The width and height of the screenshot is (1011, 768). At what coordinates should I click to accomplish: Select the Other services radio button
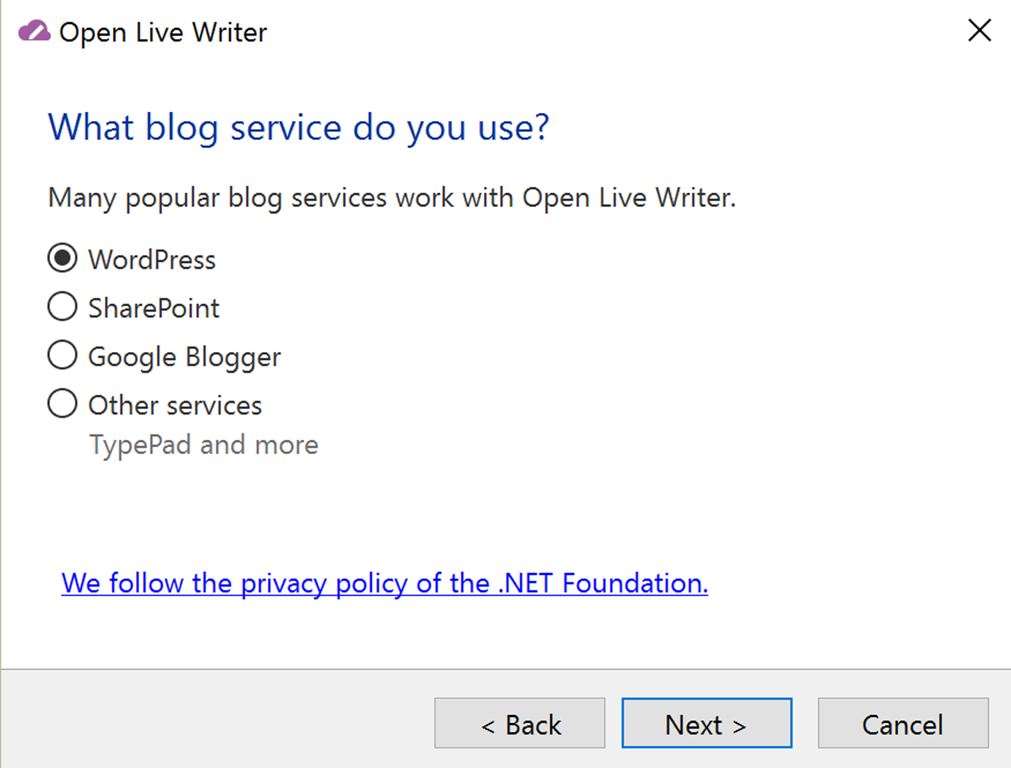[62, 404]
